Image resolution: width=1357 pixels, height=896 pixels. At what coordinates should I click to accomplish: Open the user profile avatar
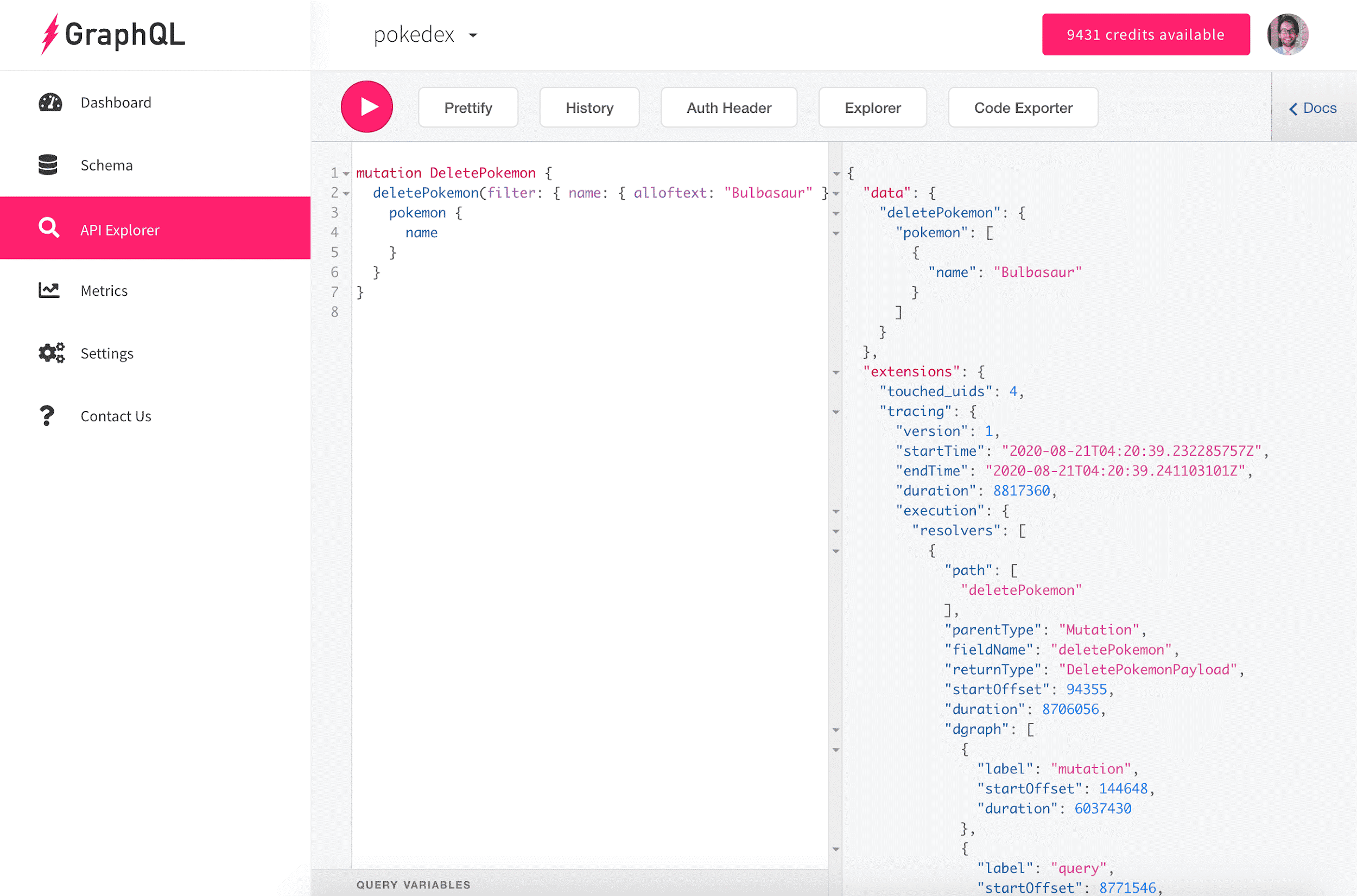click(x=1288, y=34)
